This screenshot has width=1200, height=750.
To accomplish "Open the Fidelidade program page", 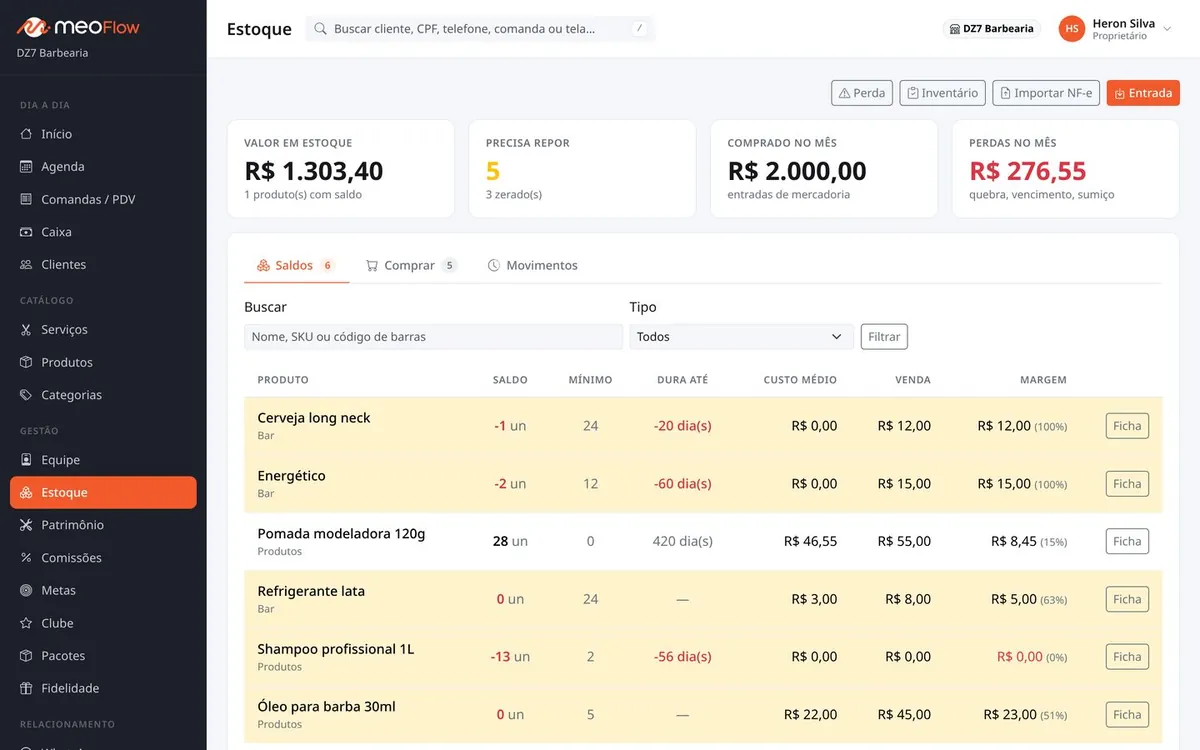I will pos(103,688).
